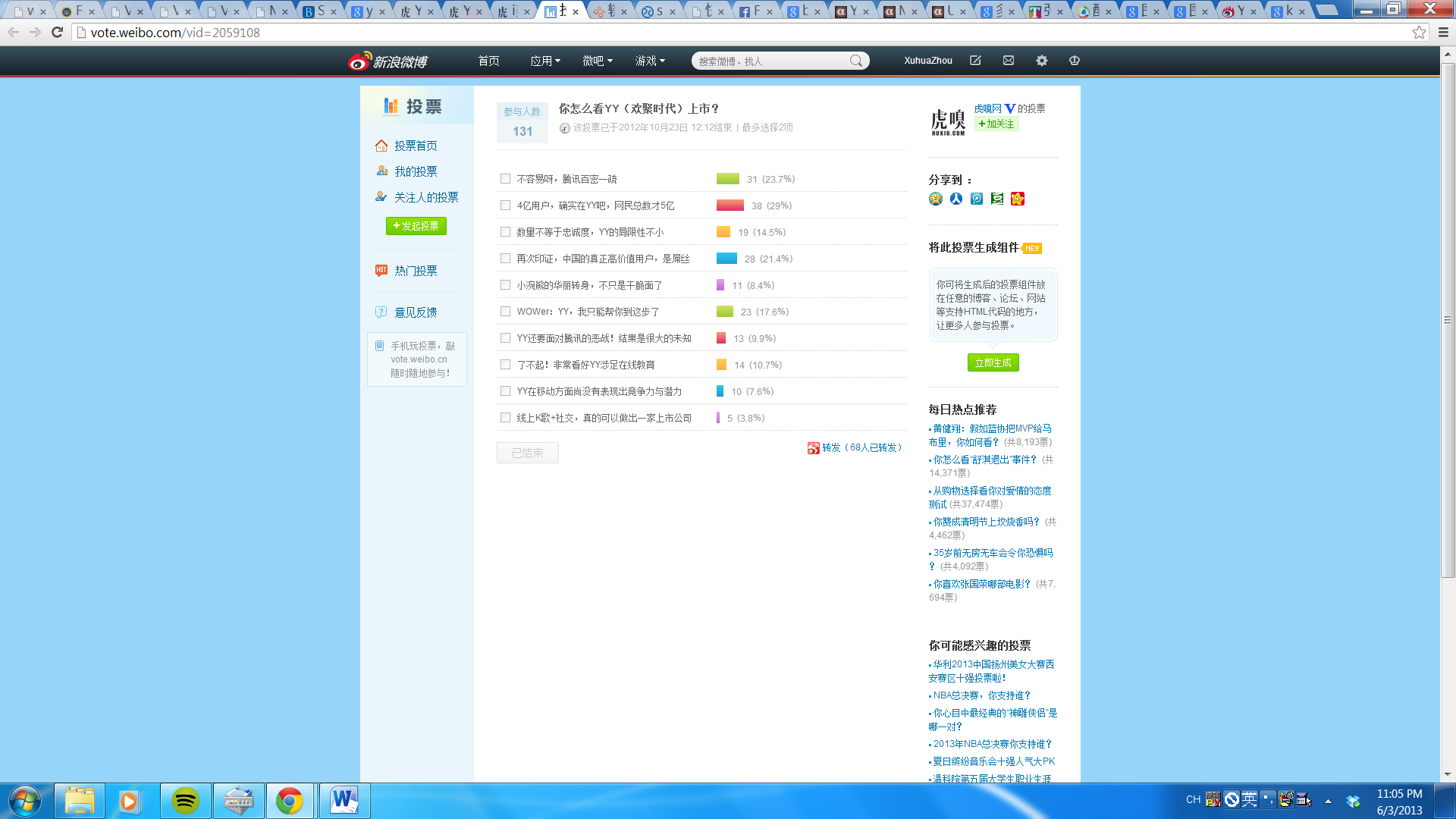Expand the 微吧 dropdown menu
1456x819 pixels.
pos(597,61)
